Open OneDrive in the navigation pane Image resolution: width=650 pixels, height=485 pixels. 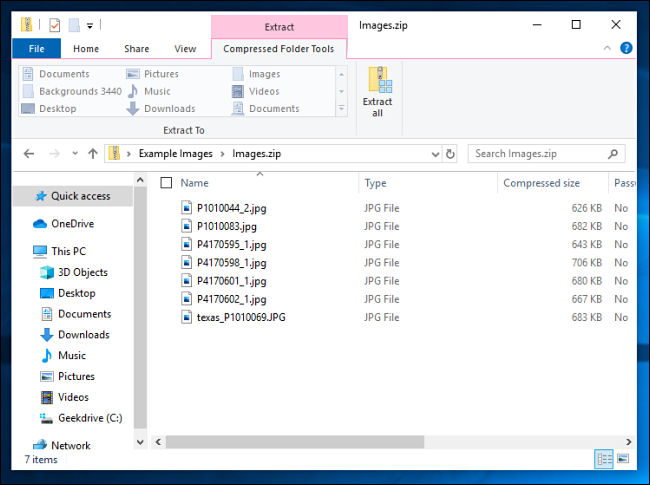72,224
